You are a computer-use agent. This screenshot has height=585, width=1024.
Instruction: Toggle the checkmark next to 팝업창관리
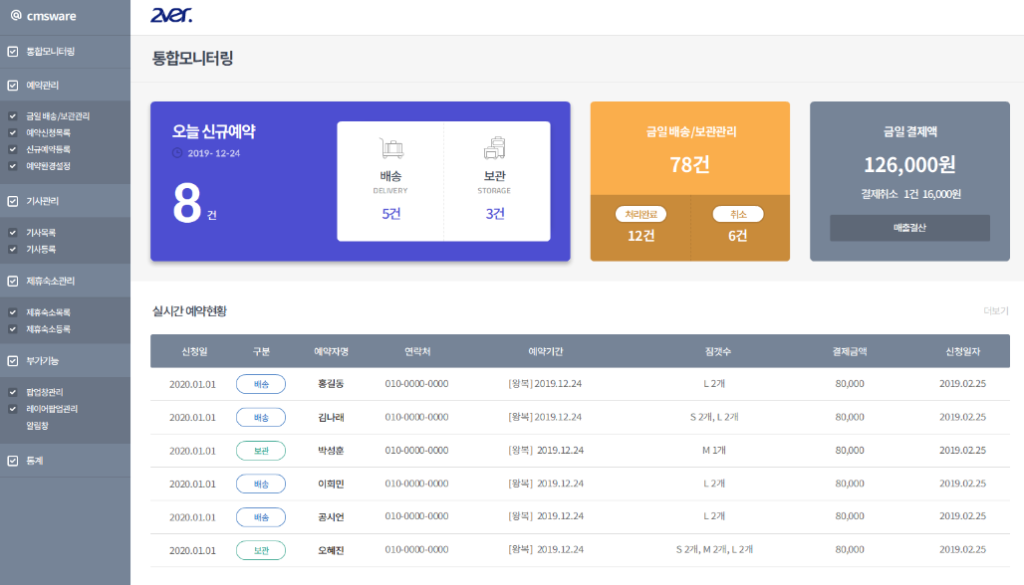(12, 392)
